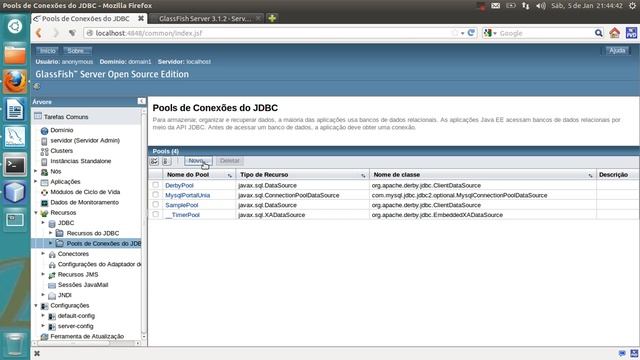The width and height of the screenshot is (640, 360).
Task: Expand default-config tree node
Action: pos(43,316)
